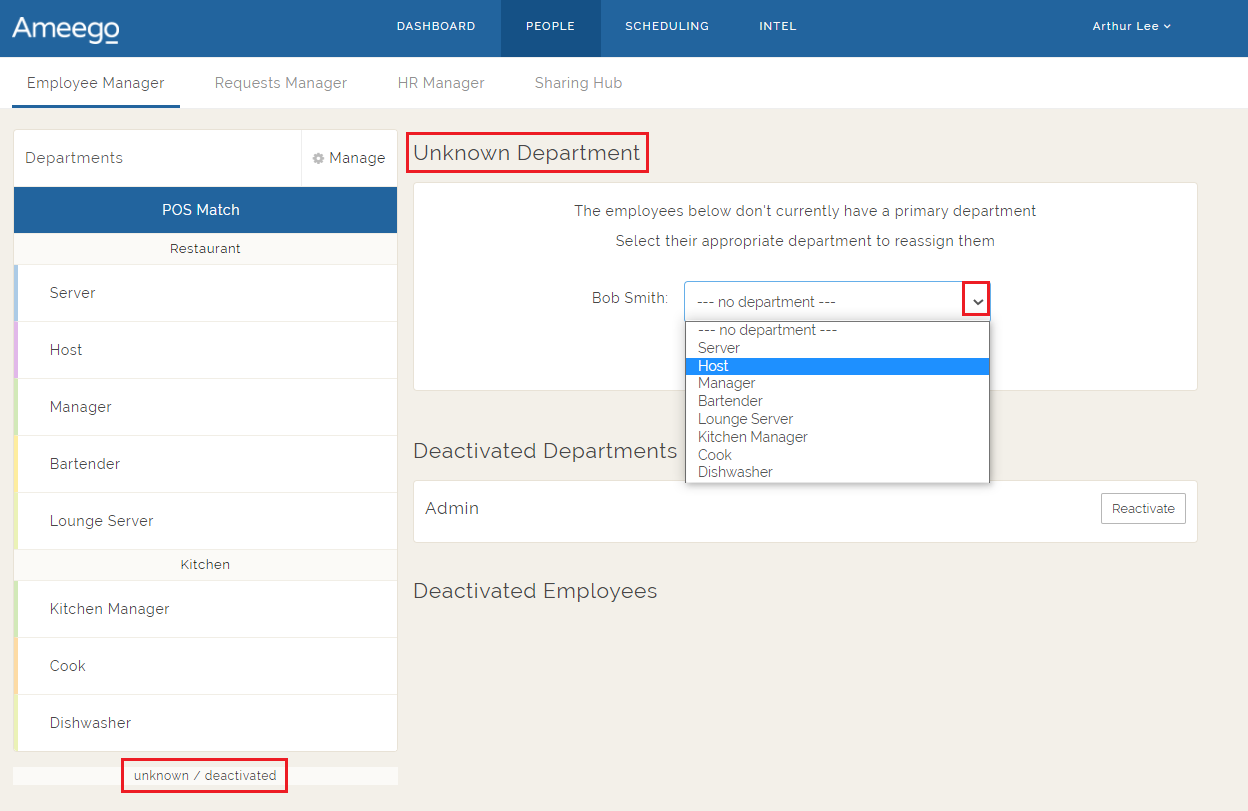Open the Arthur Lee user menu
The width and height of the screenshot is (1248, 811).
[x=1131, y=26]
